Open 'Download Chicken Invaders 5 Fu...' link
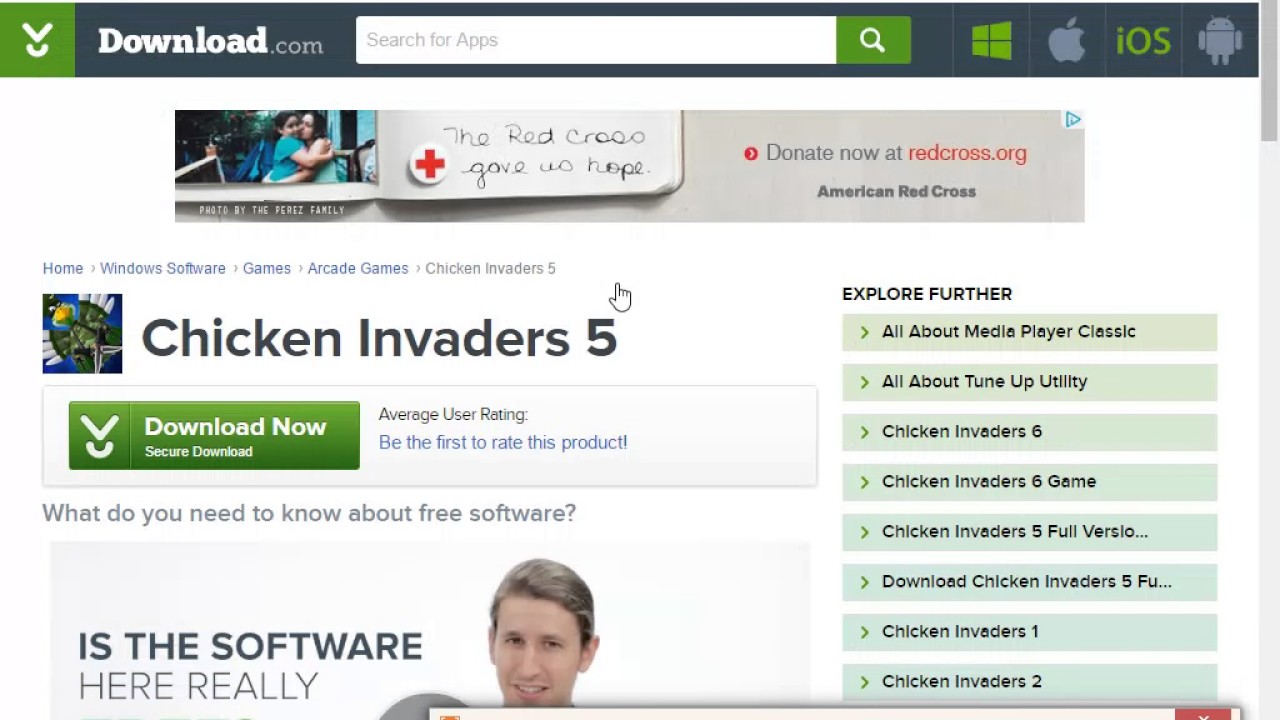1280x720 pixels. pyautogui.click(x=1027, y=581)
